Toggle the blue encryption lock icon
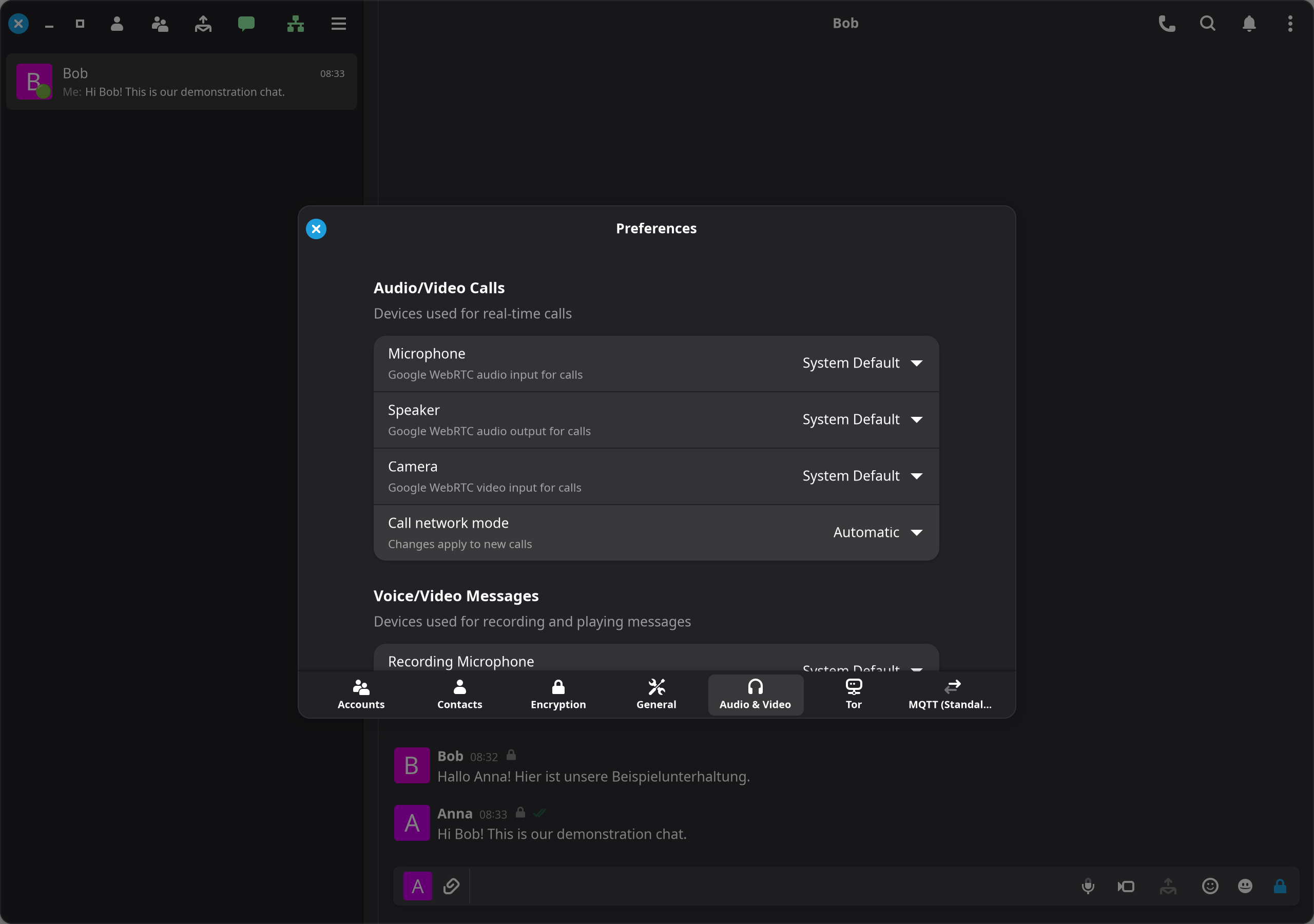 point(1280,886)
